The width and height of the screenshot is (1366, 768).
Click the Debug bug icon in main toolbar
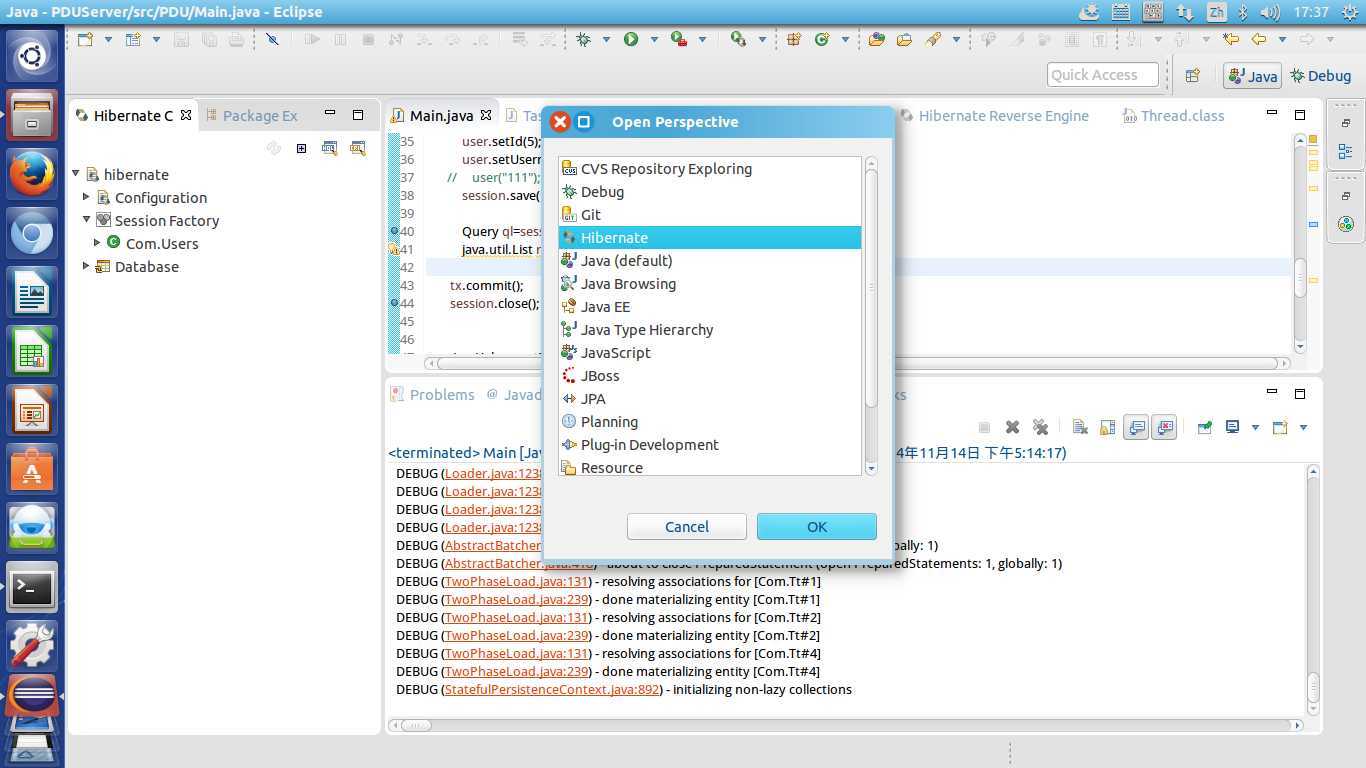click(583, 39)
